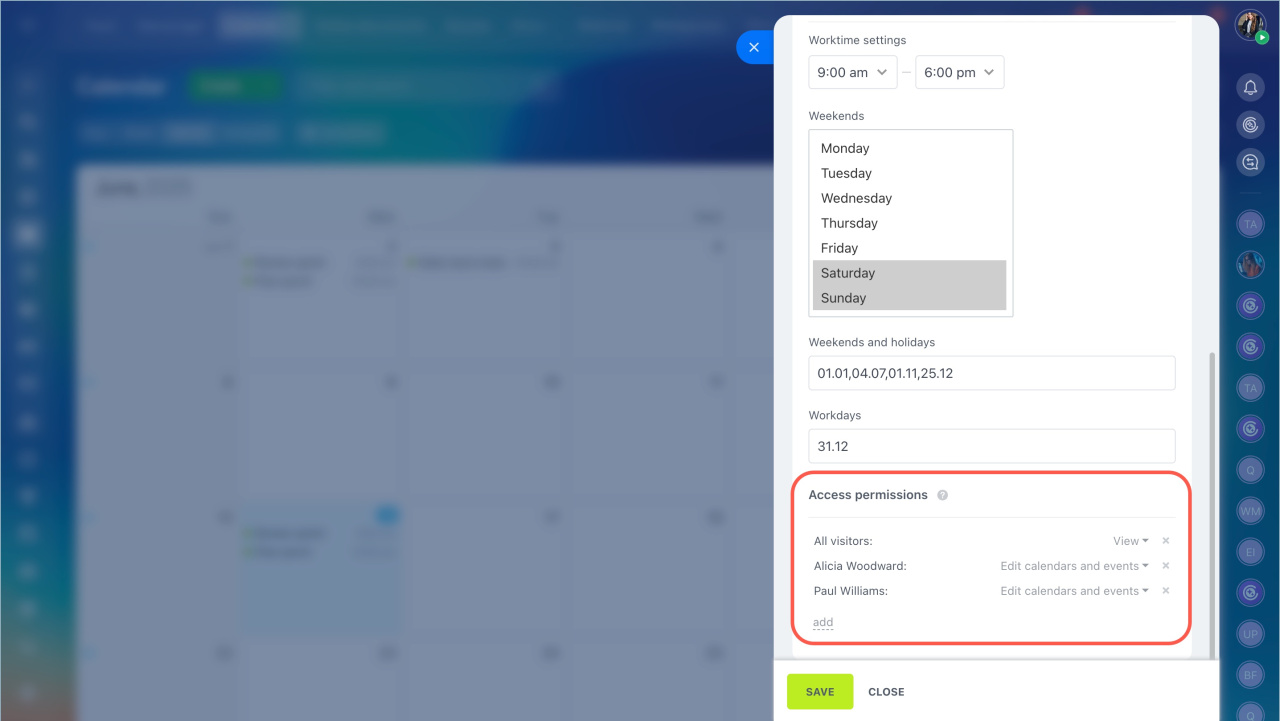The height and width of the screenshot is (721, 1280).
Task: Click the green SAVE button
Action: (819, 692)
